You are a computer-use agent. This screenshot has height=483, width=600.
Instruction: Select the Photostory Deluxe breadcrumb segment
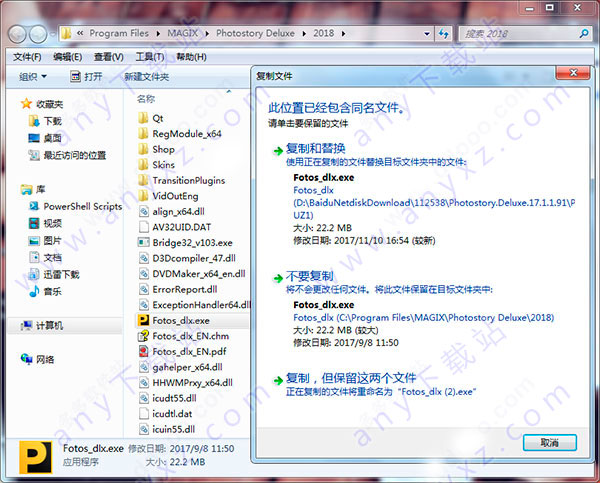click(x=255, y=33)
